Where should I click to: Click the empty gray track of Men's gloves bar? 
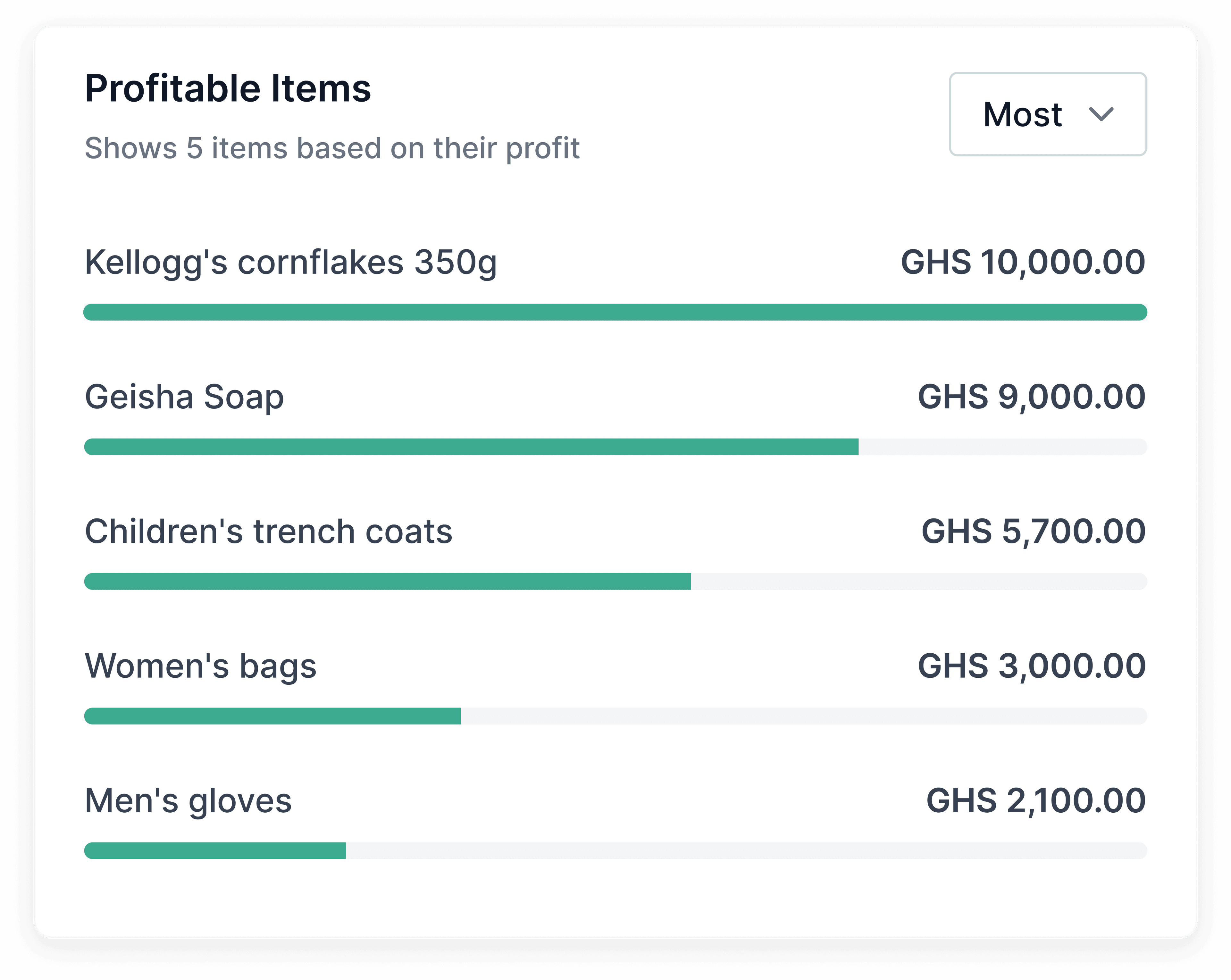[745, 851]
